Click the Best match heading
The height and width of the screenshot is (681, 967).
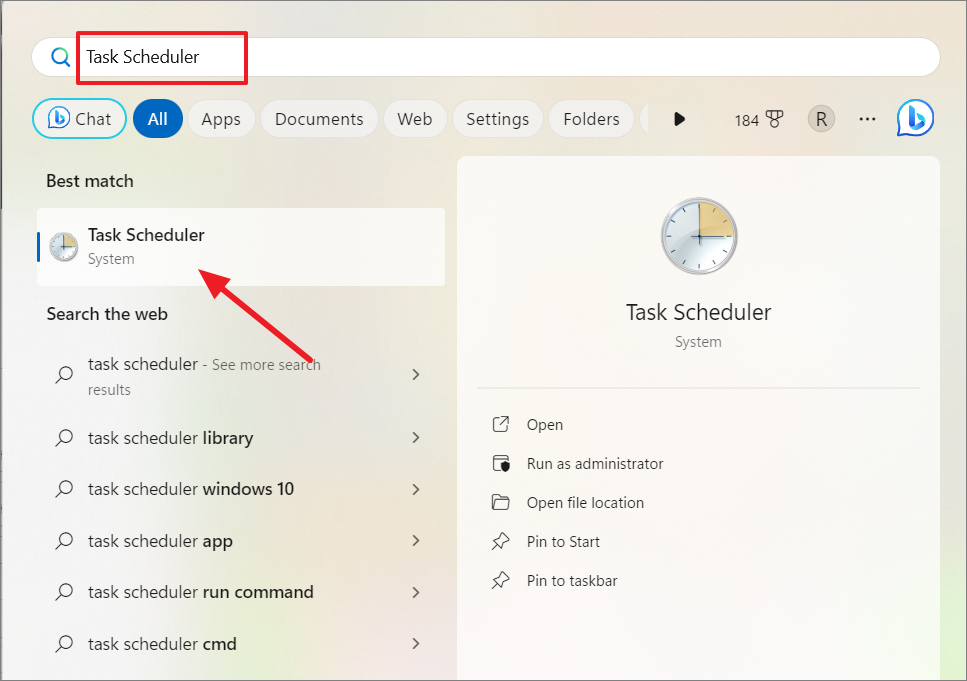[x=90, y=181]
